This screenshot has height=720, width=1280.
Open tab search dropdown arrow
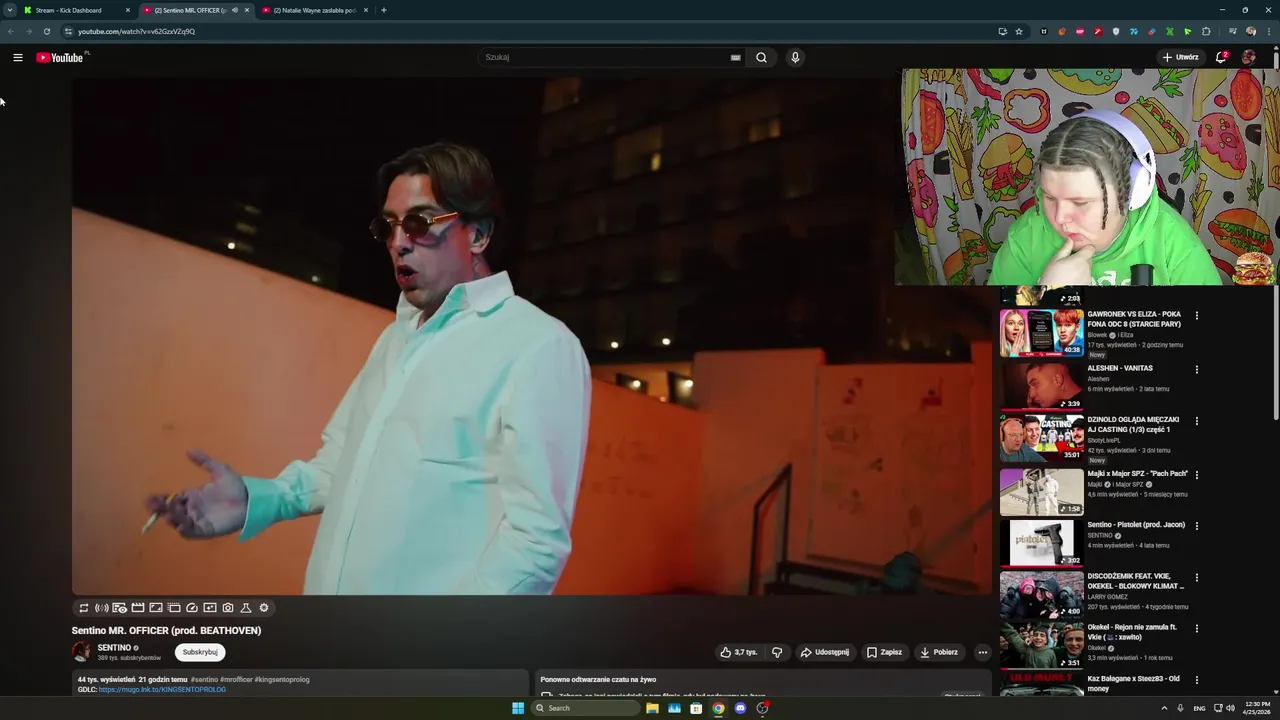pos(9,10)
